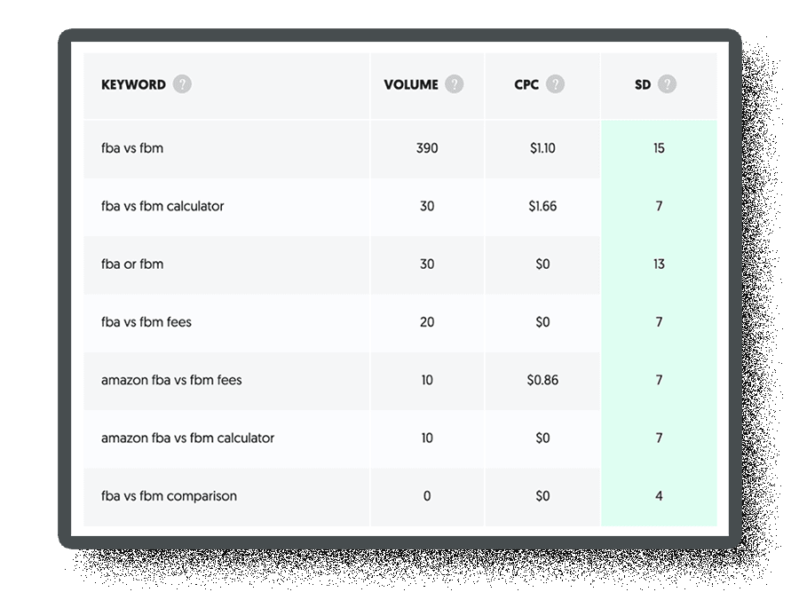799x600 pixels.
Task: Select the keyword 'fba vs fbm fees'
Action: (x=146, y=322)
